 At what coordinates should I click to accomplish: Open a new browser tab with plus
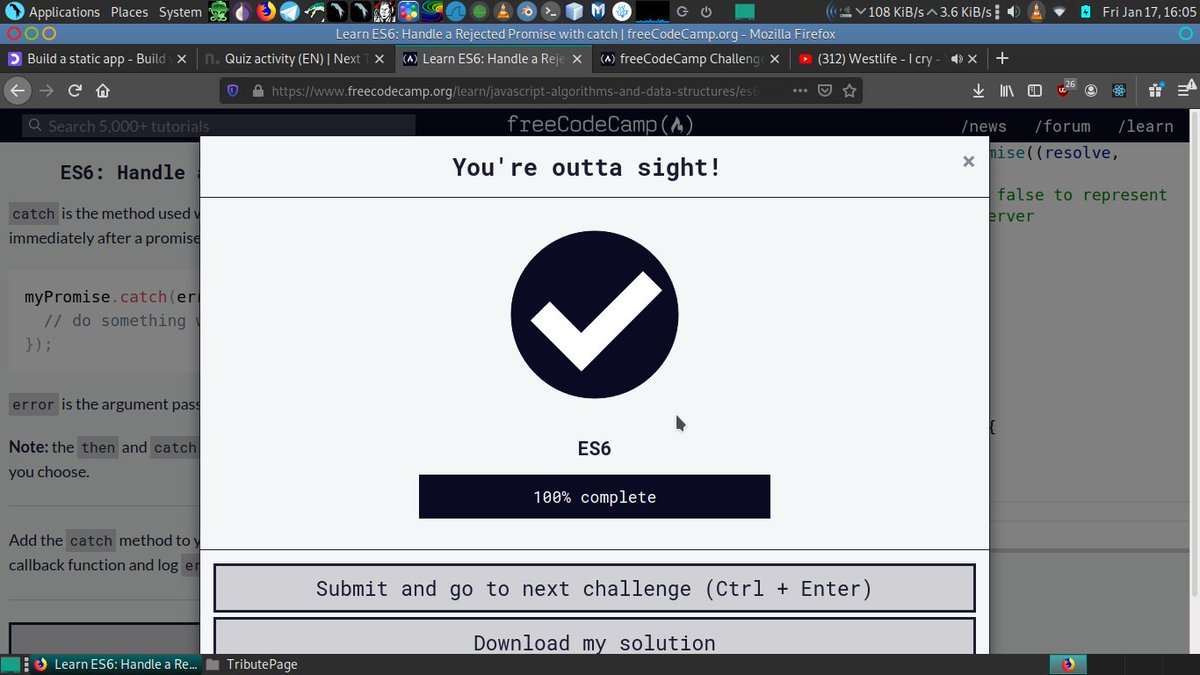coord(1003,59)
